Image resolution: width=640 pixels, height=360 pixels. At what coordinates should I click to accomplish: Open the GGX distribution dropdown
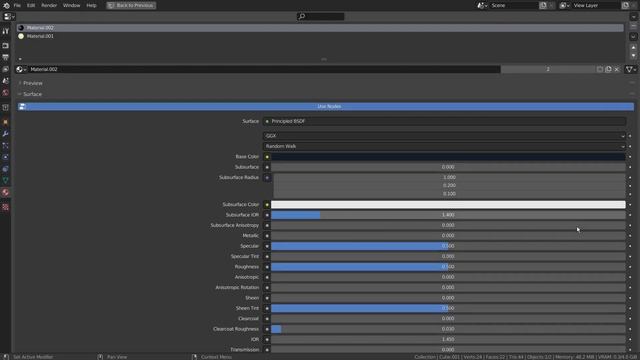(x=444, y=136)
